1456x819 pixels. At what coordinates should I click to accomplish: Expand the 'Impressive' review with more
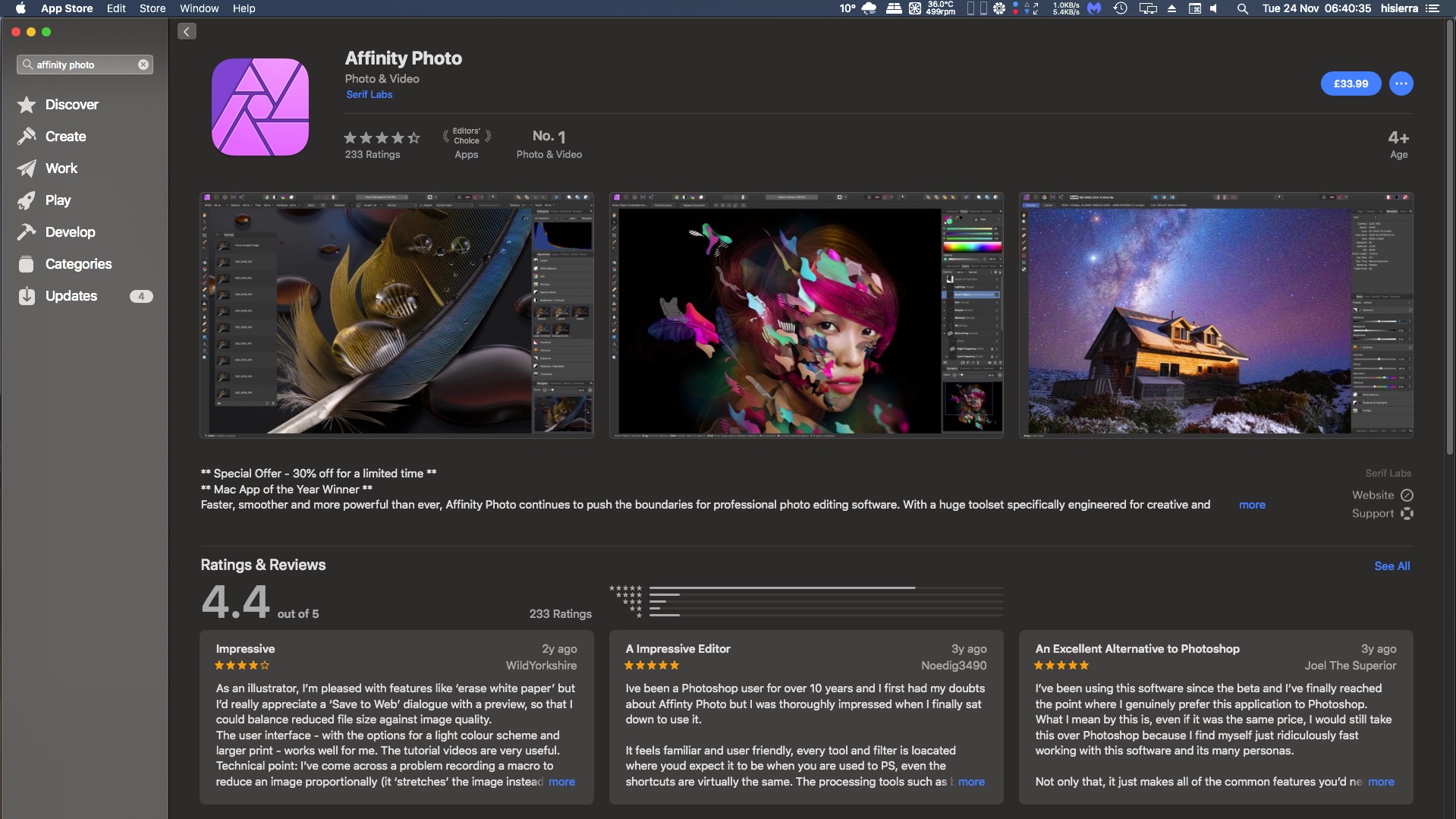pos(561,782)
